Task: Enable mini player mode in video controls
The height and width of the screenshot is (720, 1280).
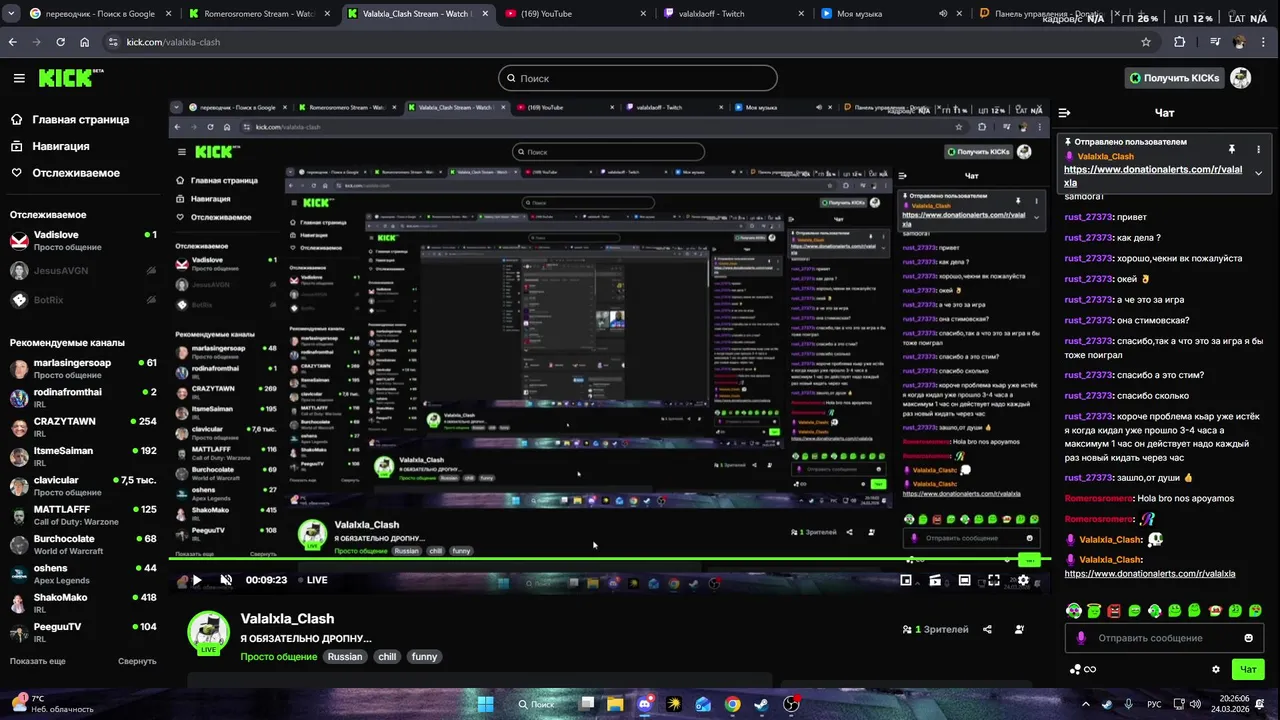Action: click(x=906, y=580)
